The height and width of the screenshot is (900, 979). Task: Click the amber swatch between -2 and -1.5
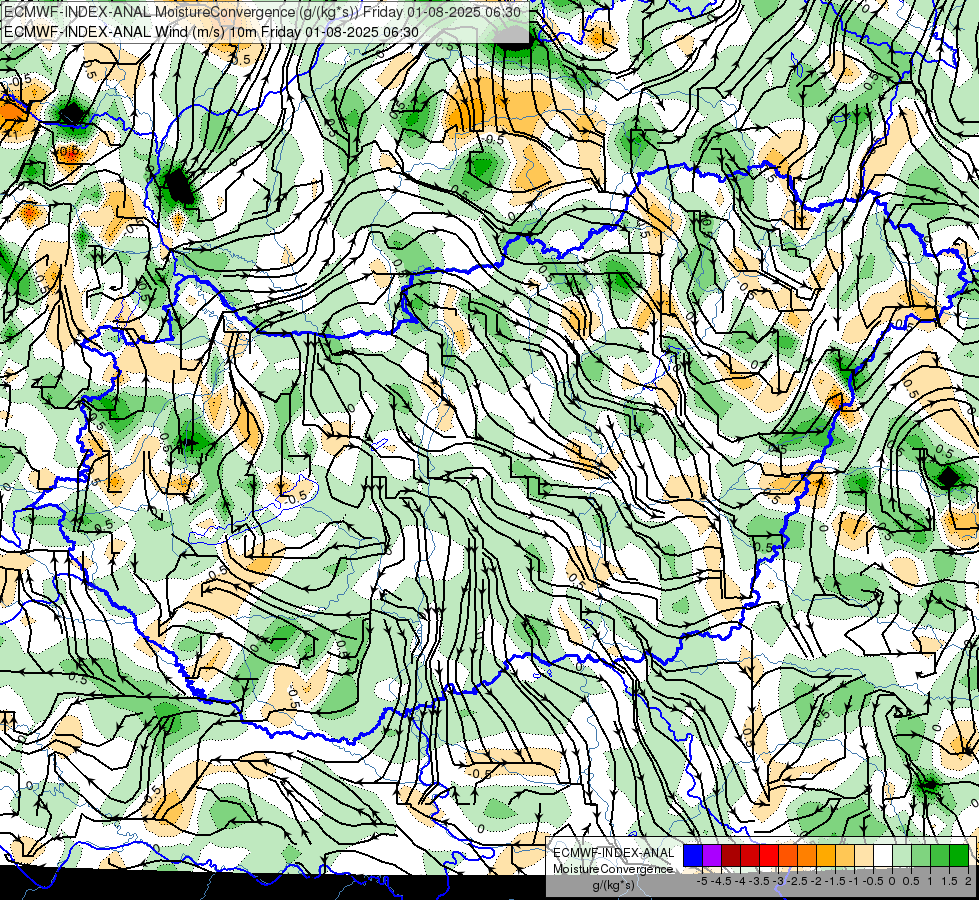click(826, 856)
